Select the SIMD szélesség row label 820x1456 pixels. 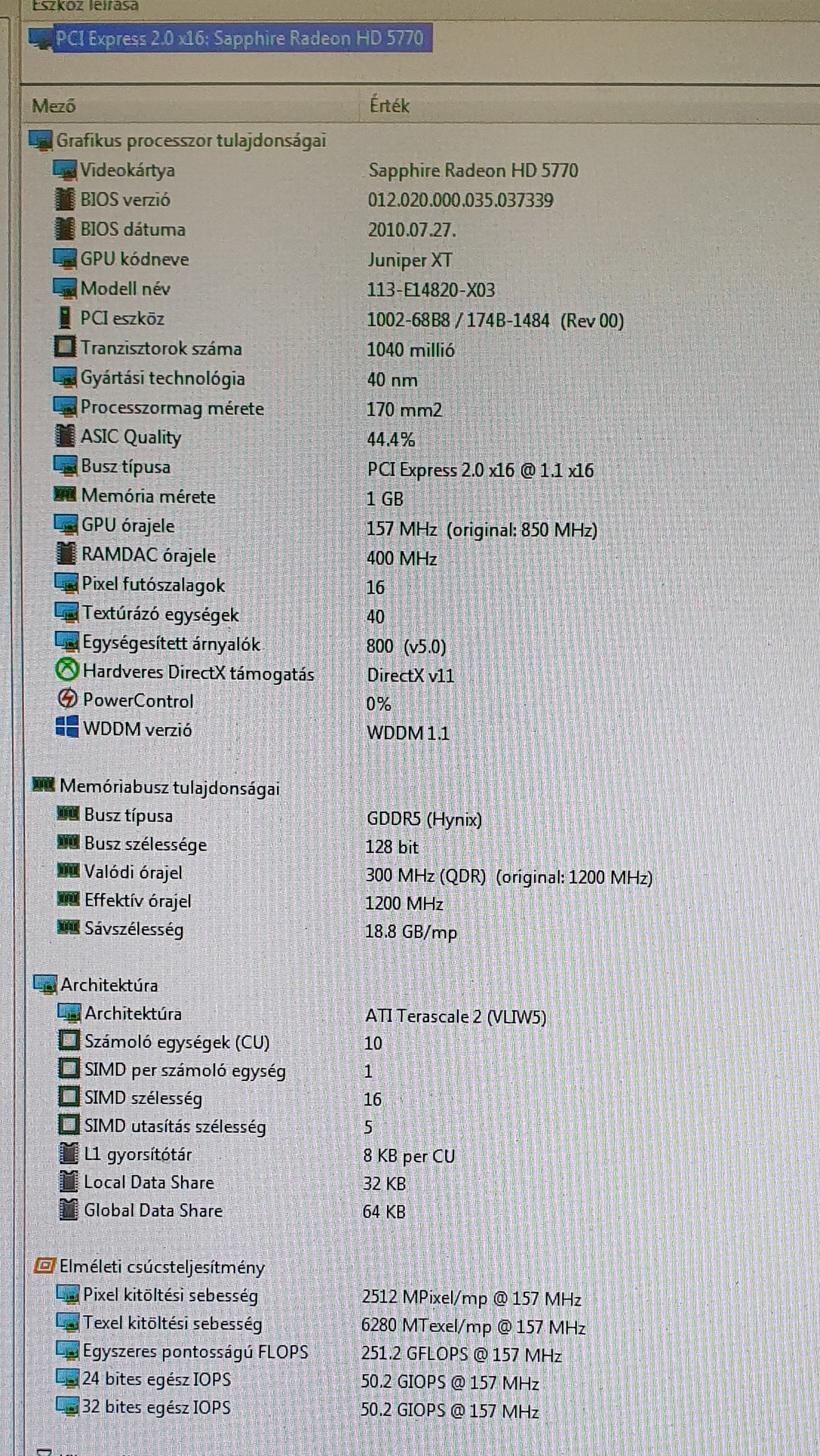143,1098
